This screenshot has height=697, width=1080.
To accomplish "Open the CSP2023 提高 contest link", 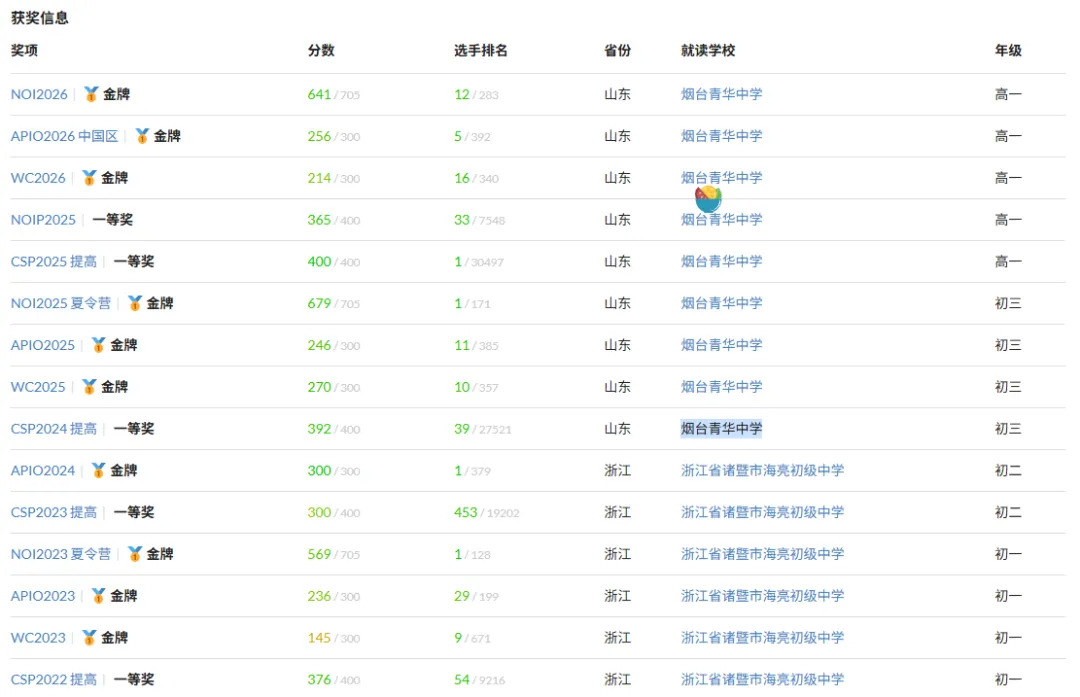I will coord(54,512).
